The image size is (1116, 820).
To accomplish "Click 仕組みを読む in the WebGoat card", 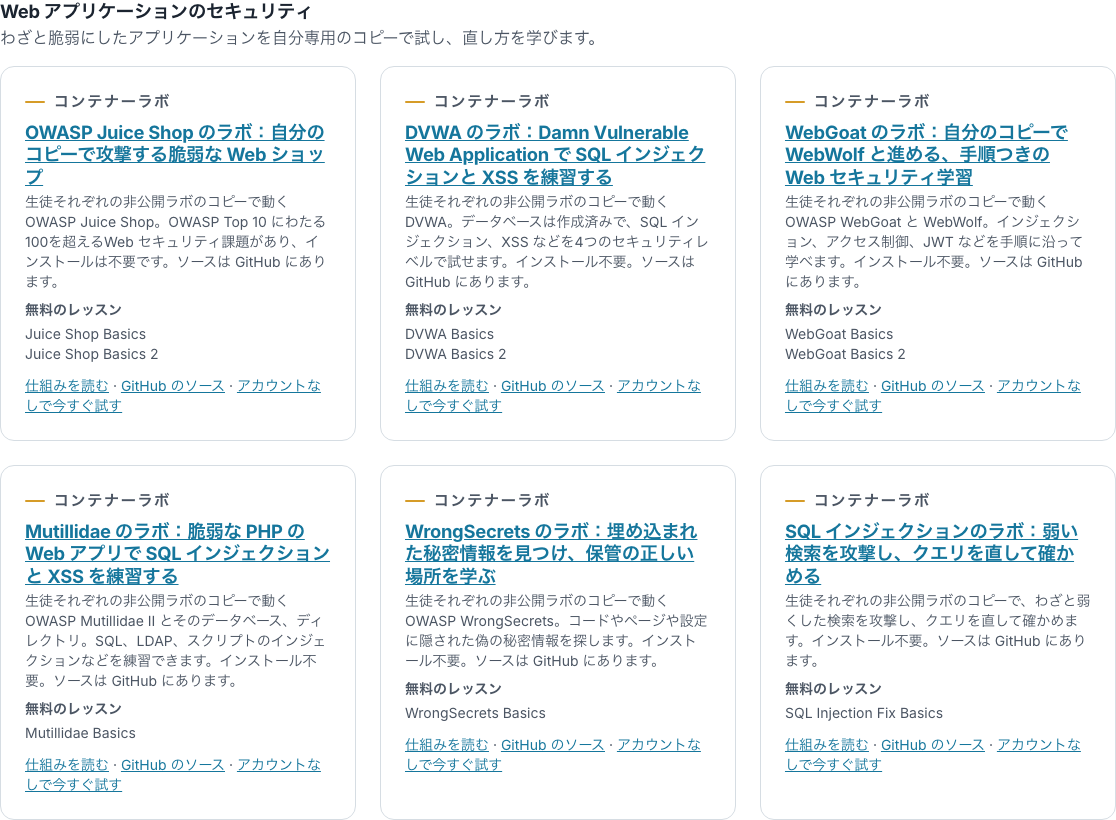I will click(827, 386).
